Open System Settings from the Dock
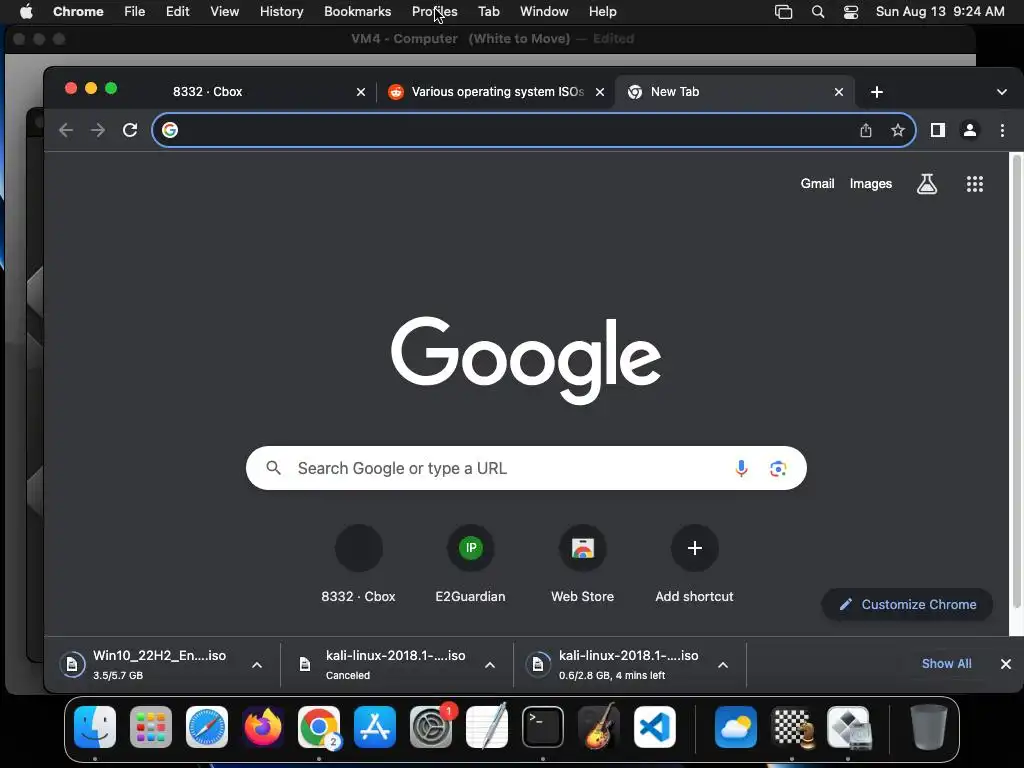 (x=431, y=727)
